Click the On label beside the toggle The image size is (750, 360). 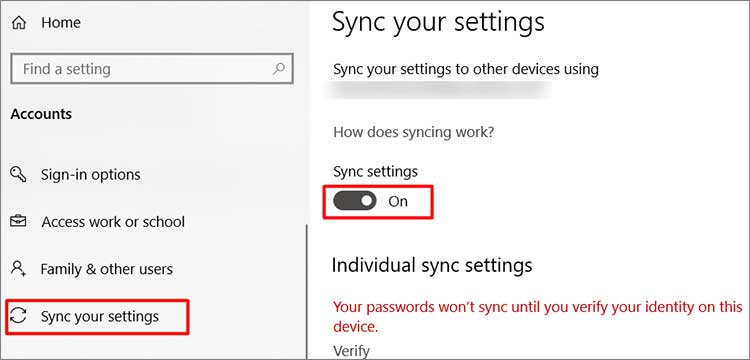[x=397, y=201]
